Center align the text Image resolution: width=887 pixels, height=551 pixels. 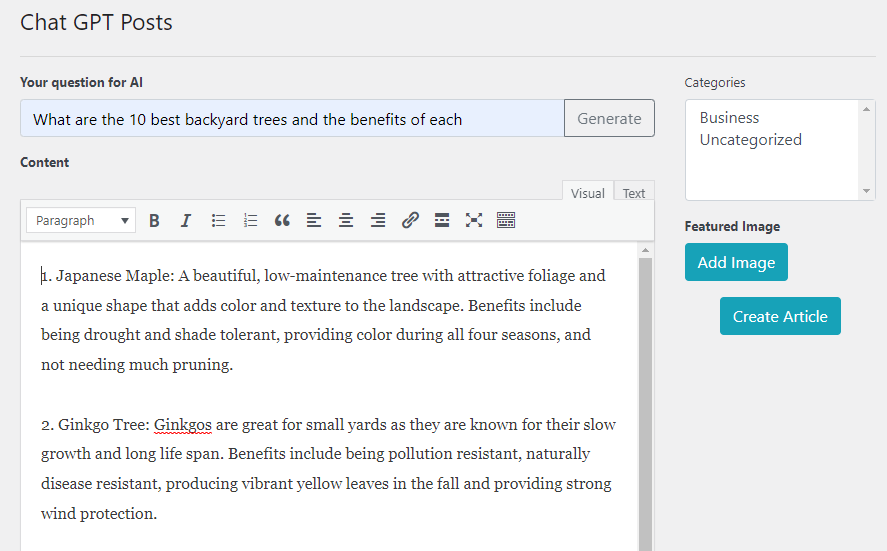pyautogui.click(x=346, y=221)
